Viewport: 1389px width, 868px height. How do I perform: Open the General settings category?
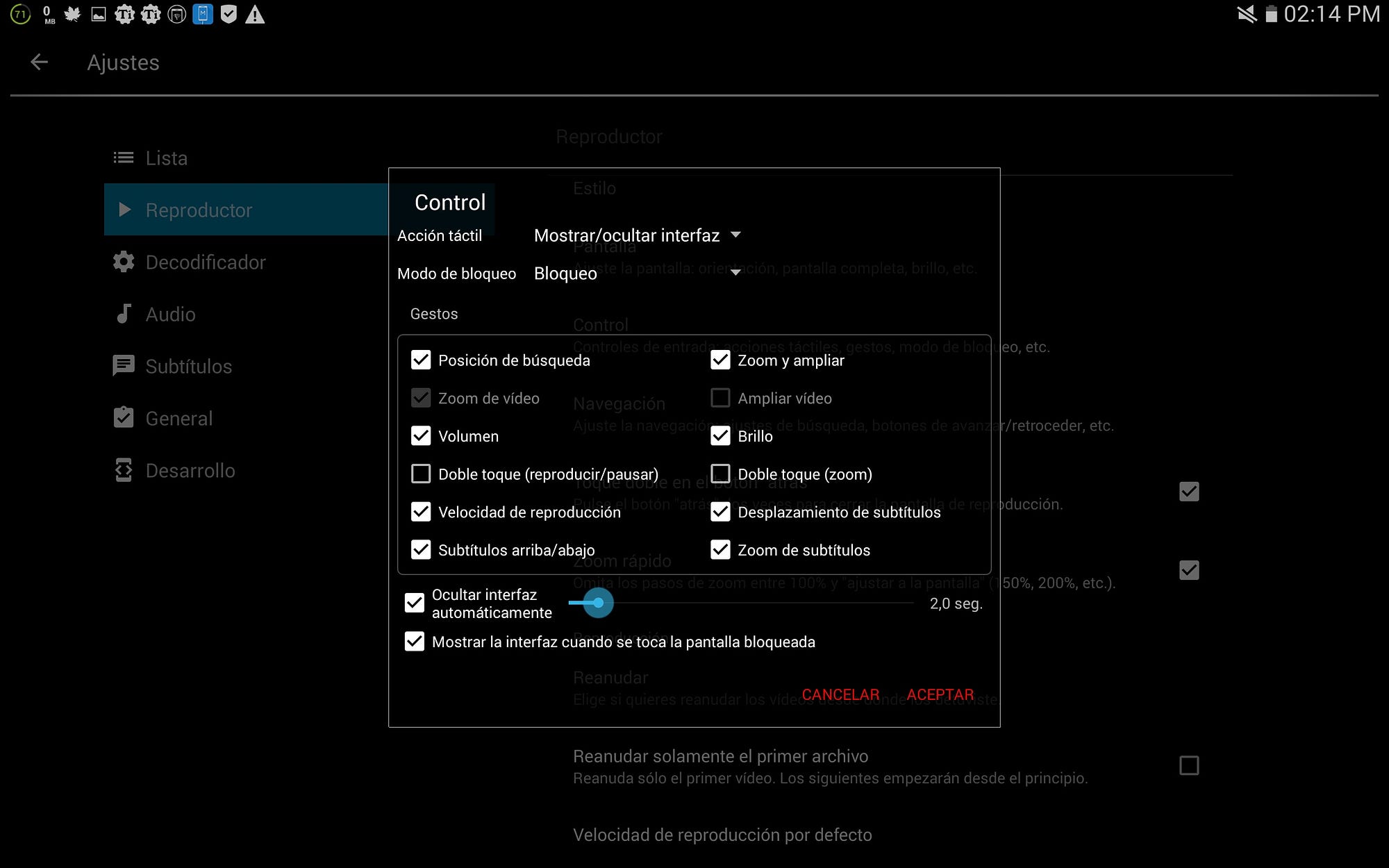(247, 418)
